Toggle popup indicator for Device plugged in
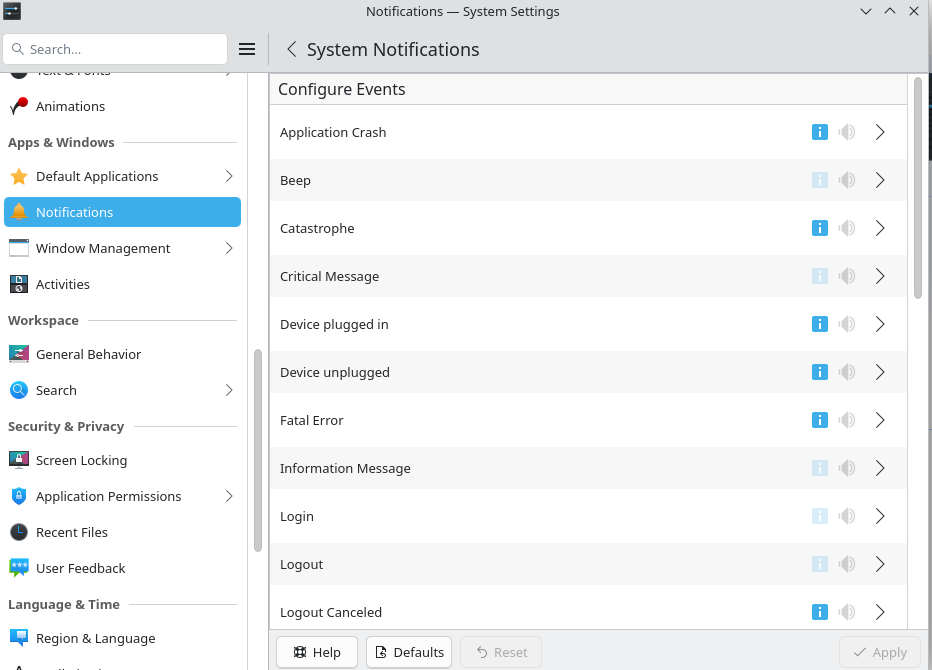The height and width of the screenshot is (670, 932). 819,324
